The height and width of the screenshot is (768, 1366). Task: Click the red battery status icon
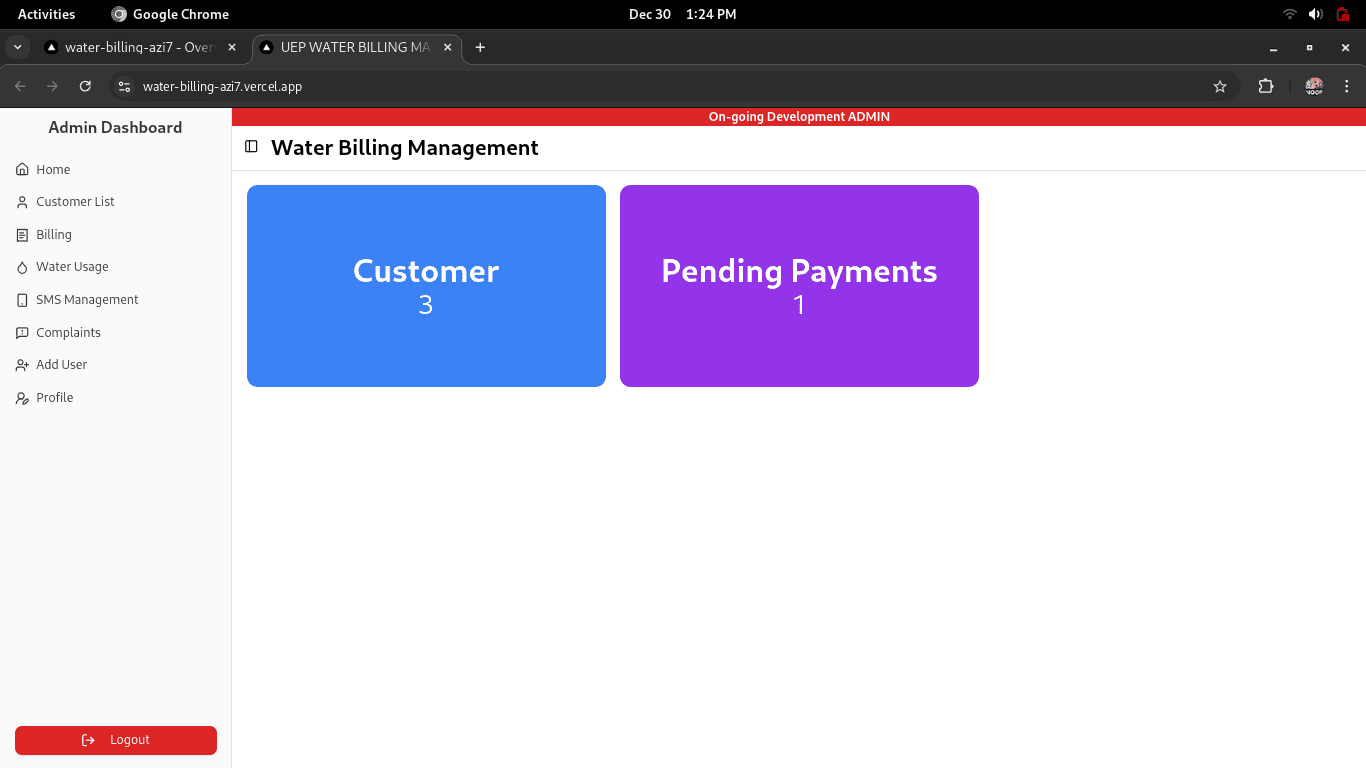[x=1343, y=14]
